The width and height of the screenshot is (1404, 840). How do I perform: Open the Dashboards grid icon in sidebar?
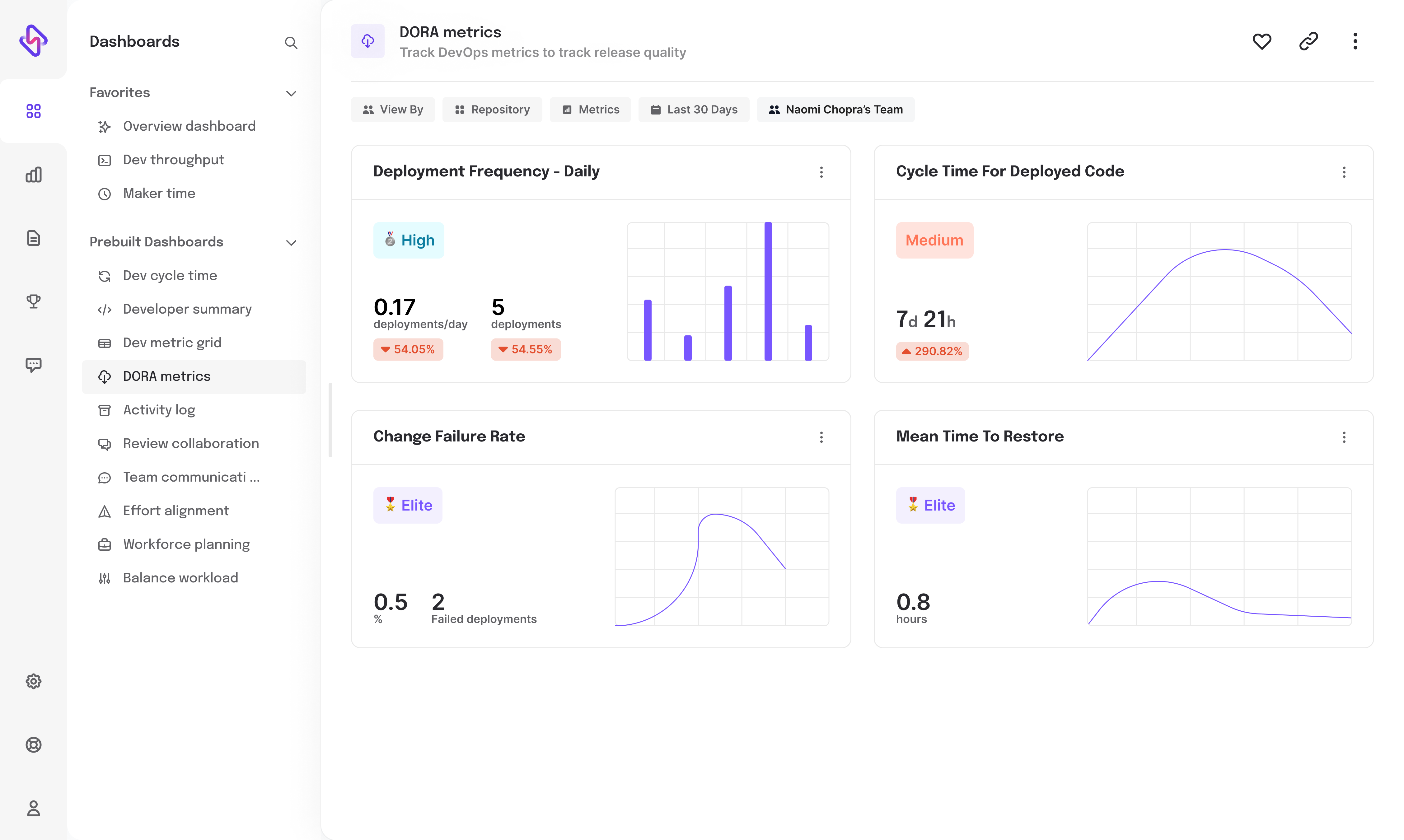[33, 111]
